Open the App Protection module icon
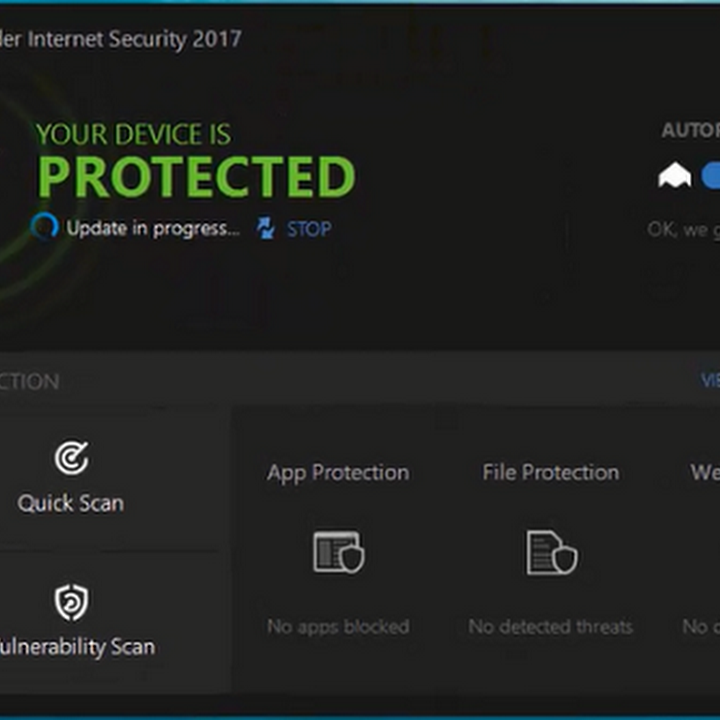The width and height of the screenshot is (720, 720). [338, 552]
